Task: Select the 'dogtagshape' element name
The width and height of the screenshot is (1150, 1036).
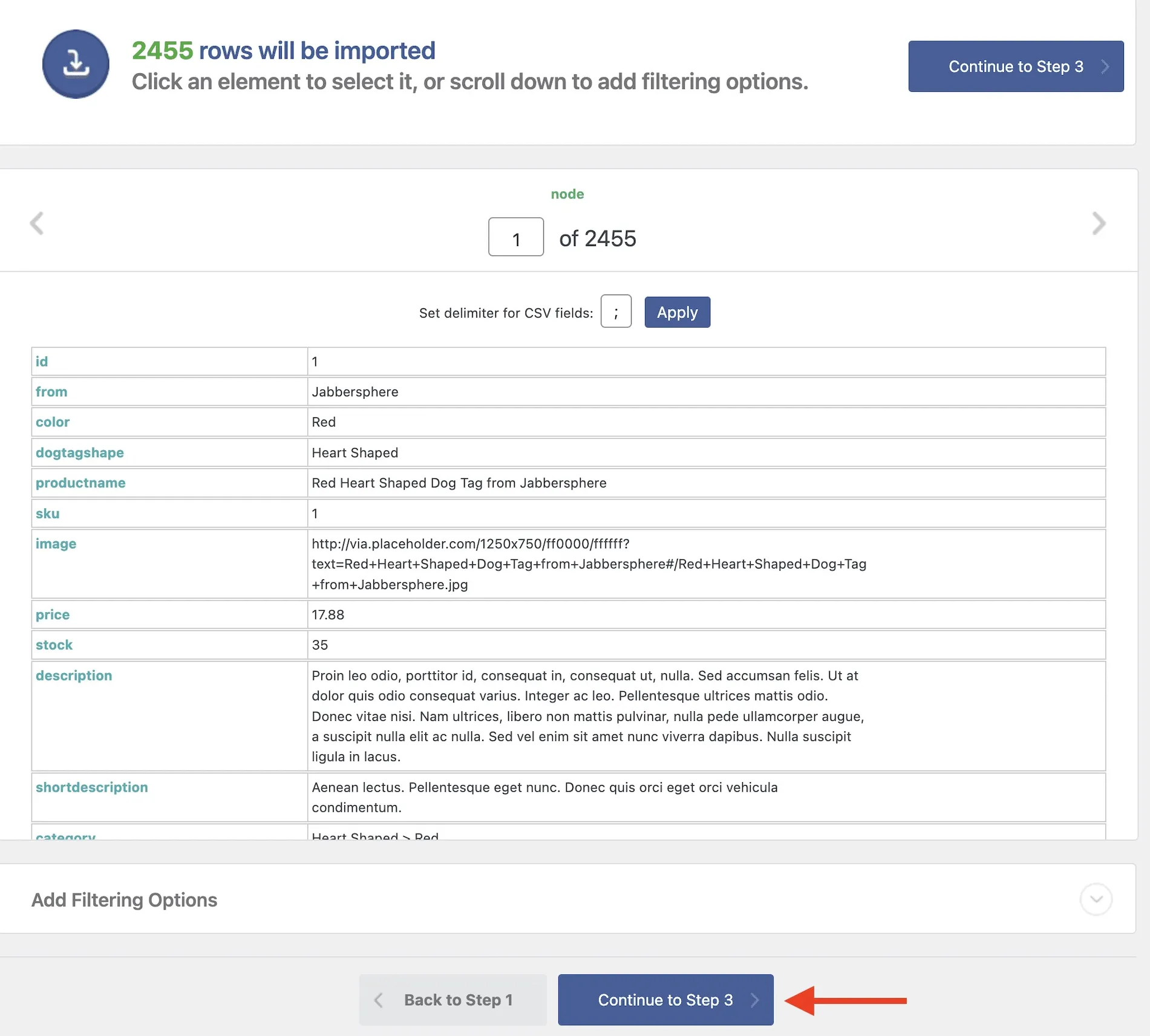Action: coord(80,453)
